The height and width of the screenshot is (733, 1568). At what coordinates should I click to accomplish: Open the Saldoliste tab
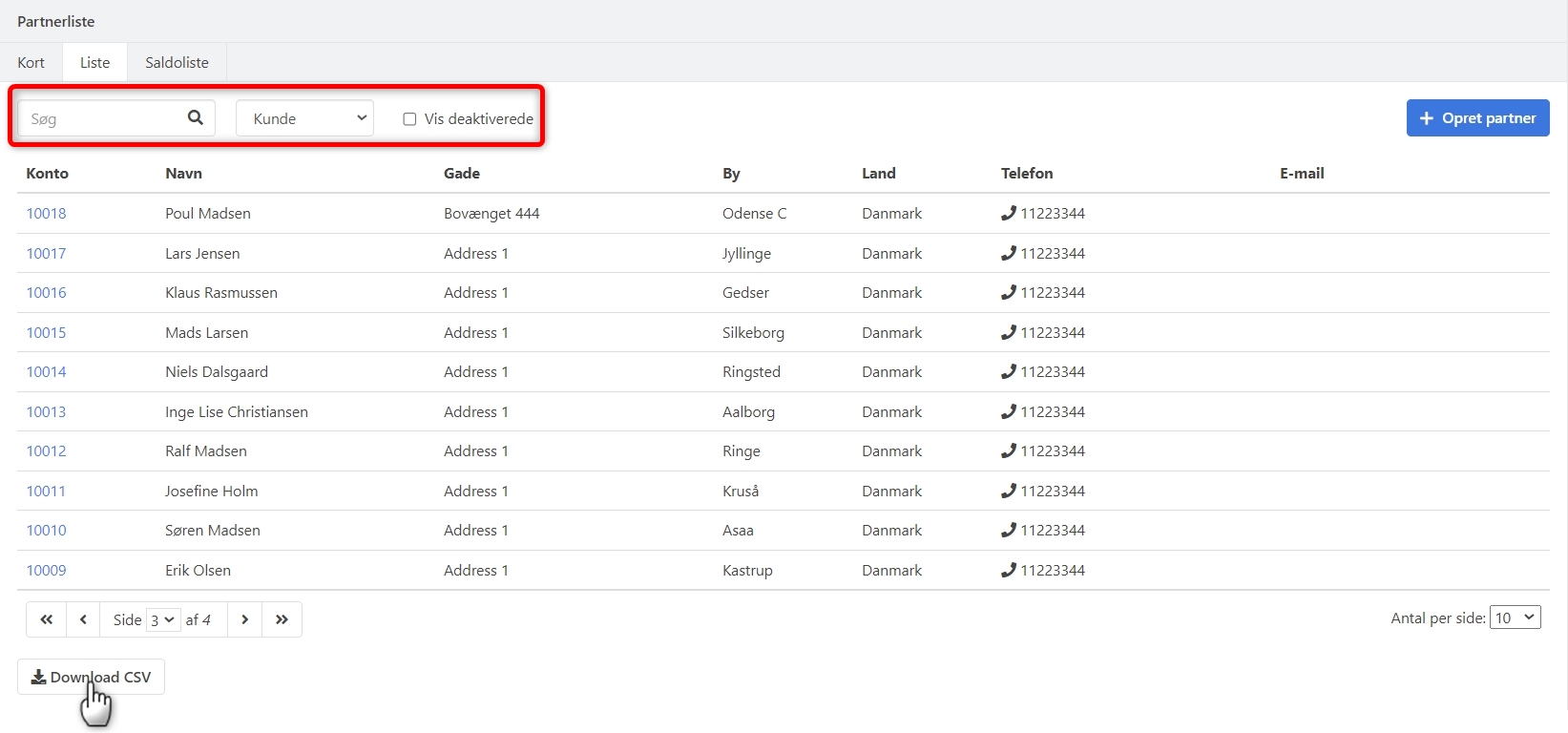177,62
